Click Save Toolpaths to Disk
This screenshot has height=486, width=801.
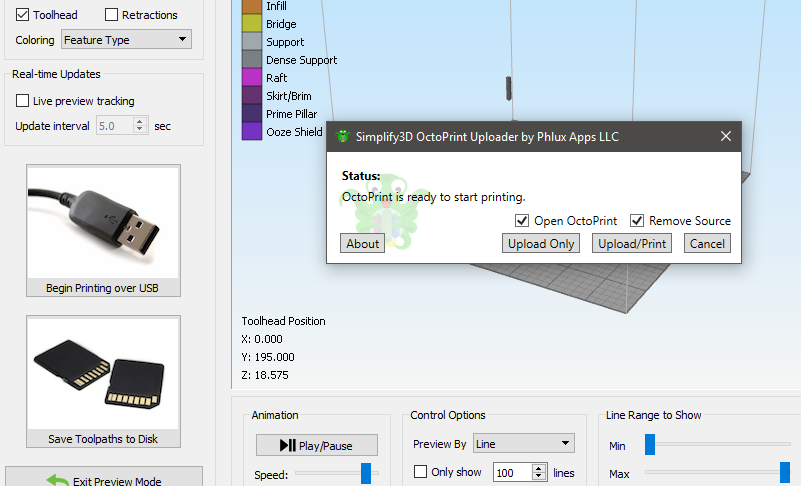[104, 381]
